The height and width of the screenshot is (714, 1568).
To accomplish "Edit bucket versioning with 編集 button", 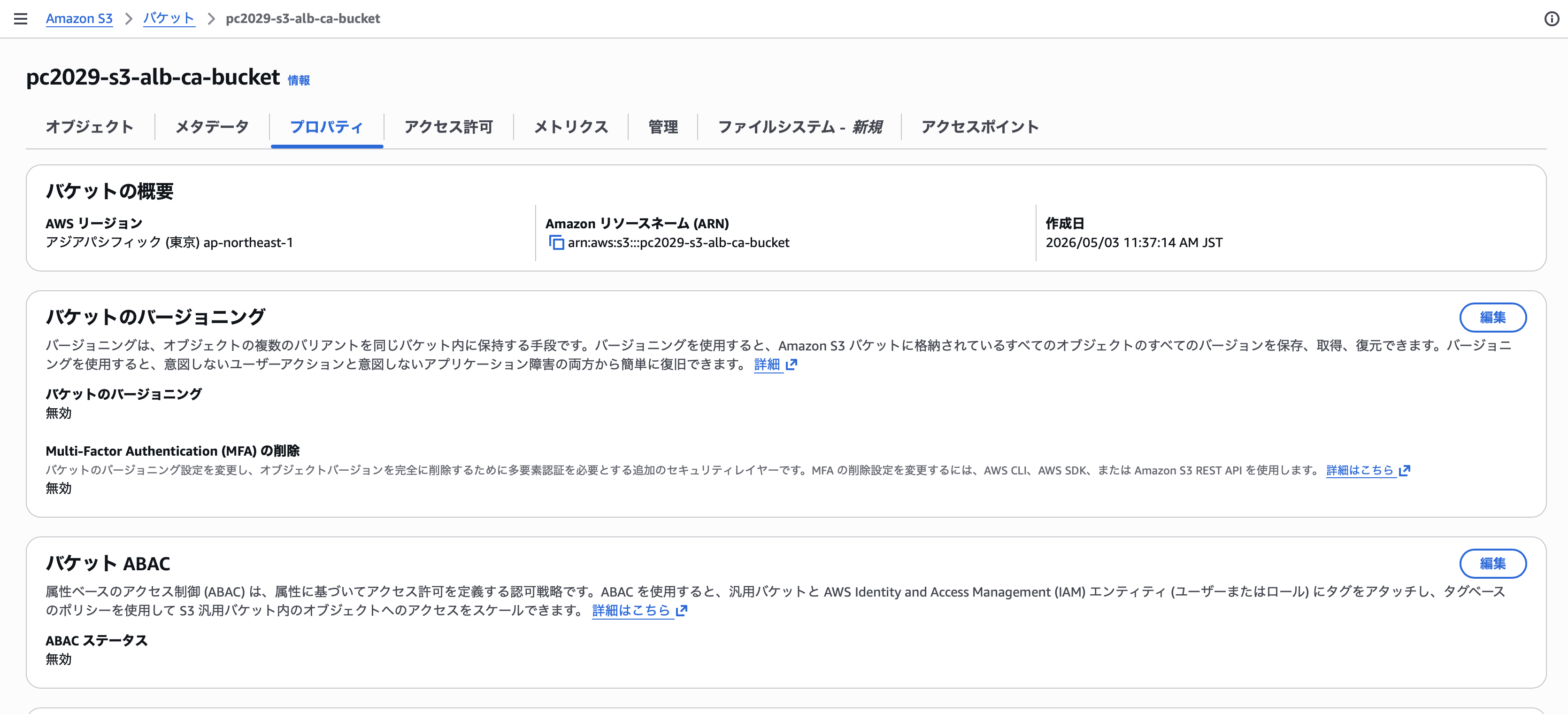I will pos(1492,318).
